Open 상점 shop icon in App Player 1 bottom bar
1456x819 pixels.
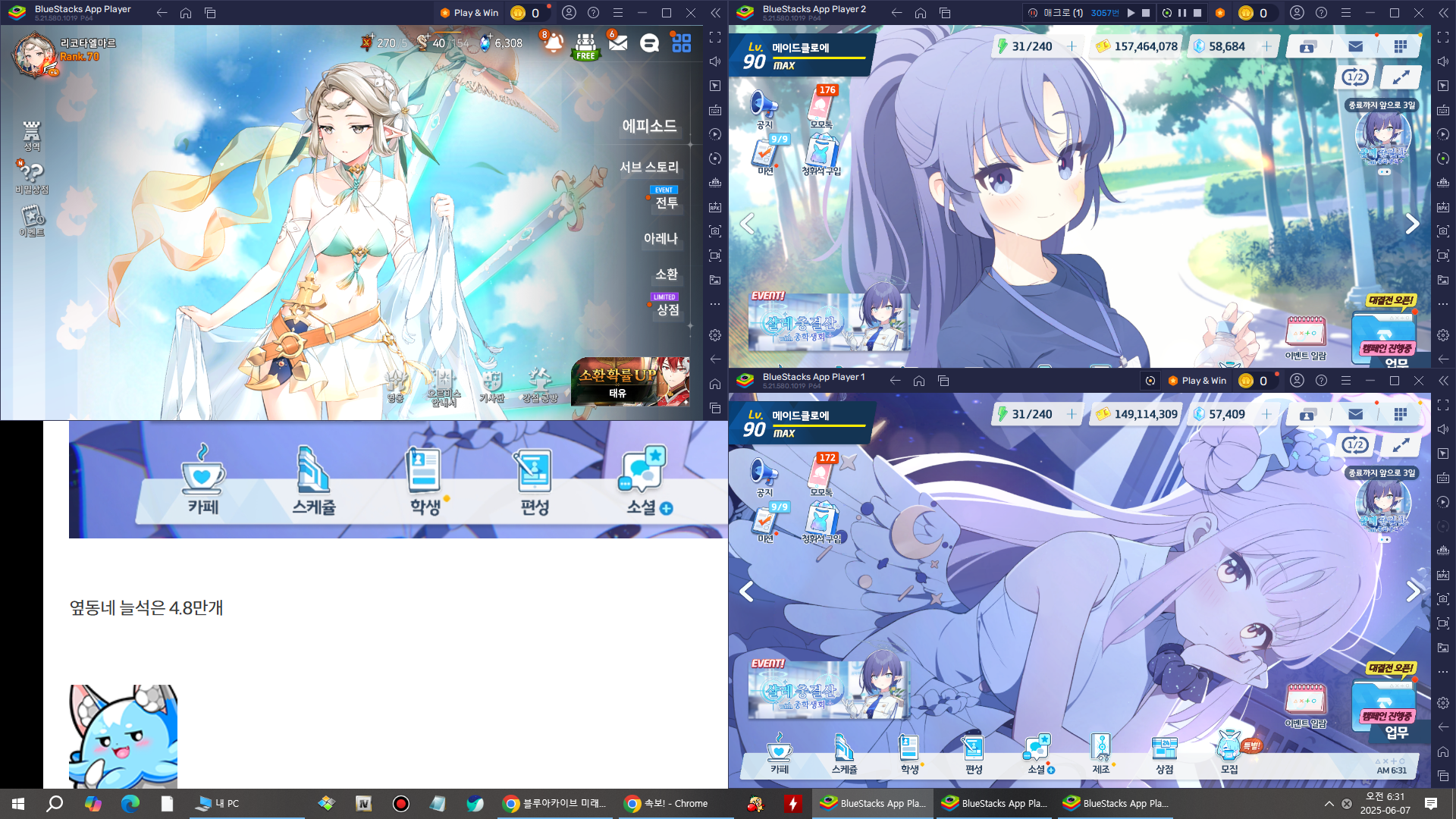tap(1165, 755)
